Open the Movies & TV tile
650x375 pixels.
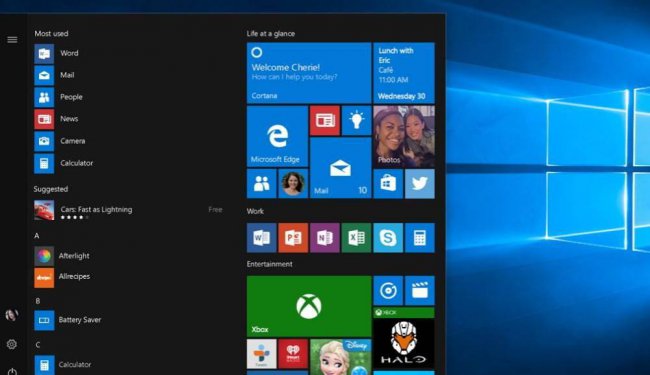[x=420, y=290]
